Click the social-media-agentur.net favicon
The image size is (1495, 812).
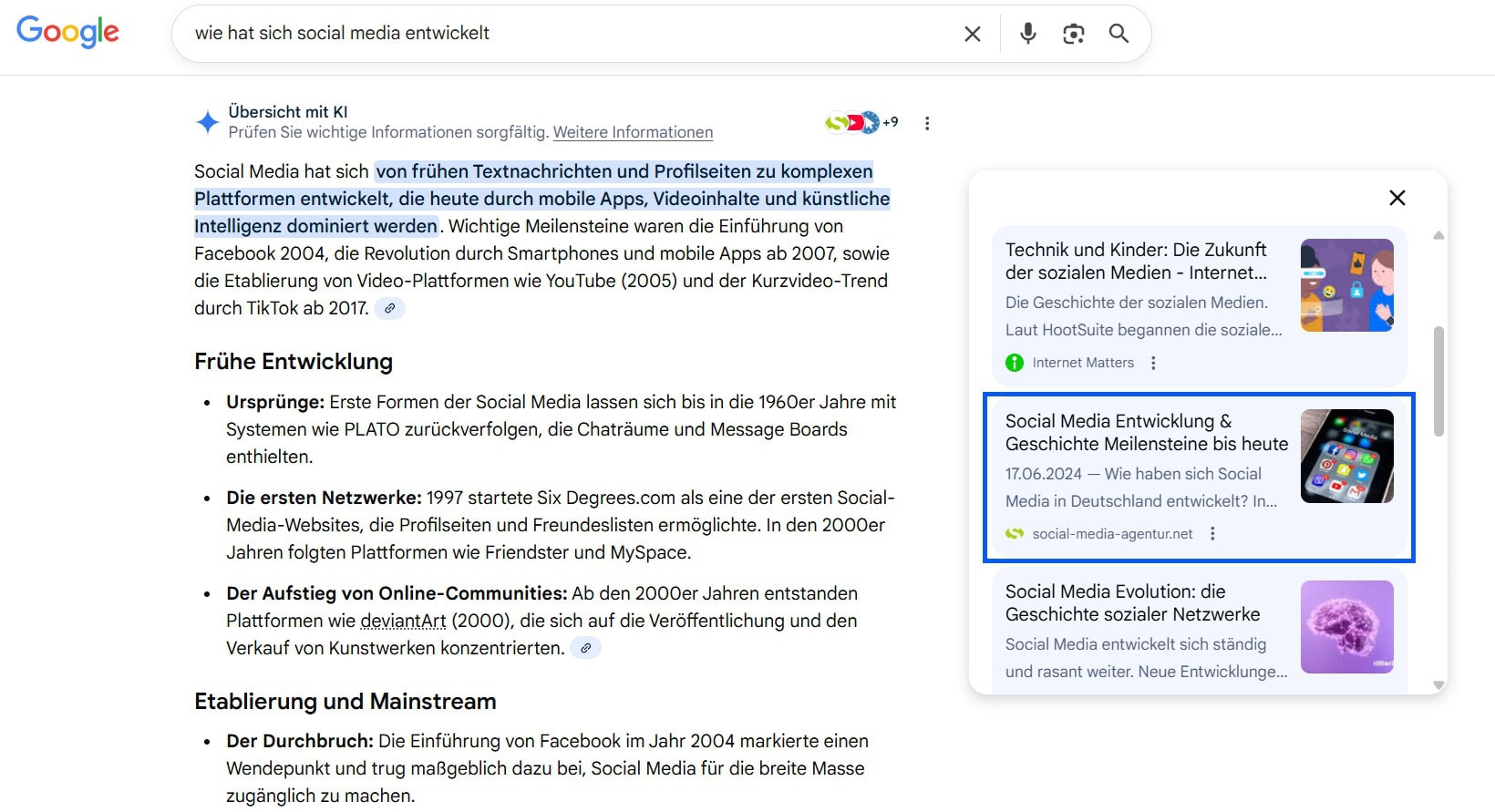(x=1015, y=534)
